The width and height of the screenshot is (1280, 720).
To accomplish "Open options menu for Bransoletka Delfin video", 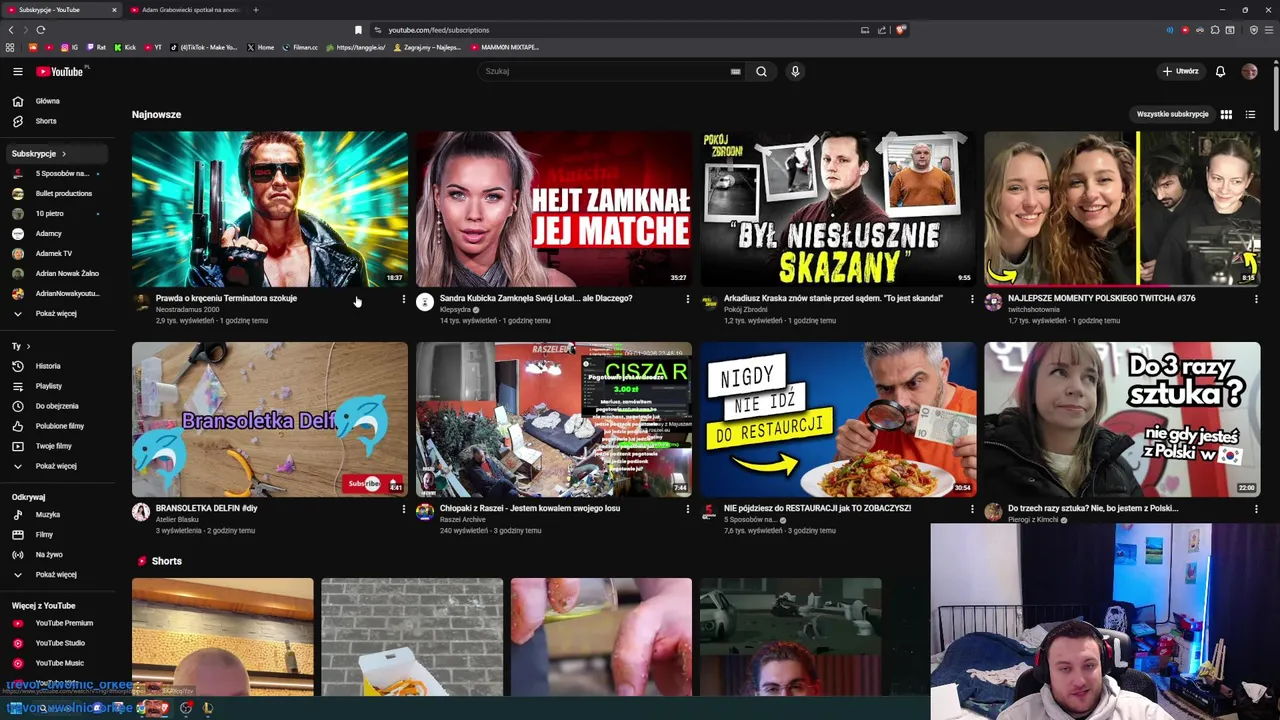I will pyautogui.click(x=403, y=509).
